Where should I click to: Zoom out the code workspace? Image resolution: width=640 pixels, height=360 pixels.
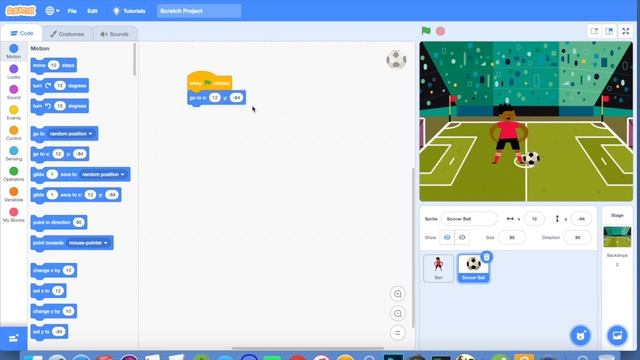pyautogui.click(x=398, y=313)
